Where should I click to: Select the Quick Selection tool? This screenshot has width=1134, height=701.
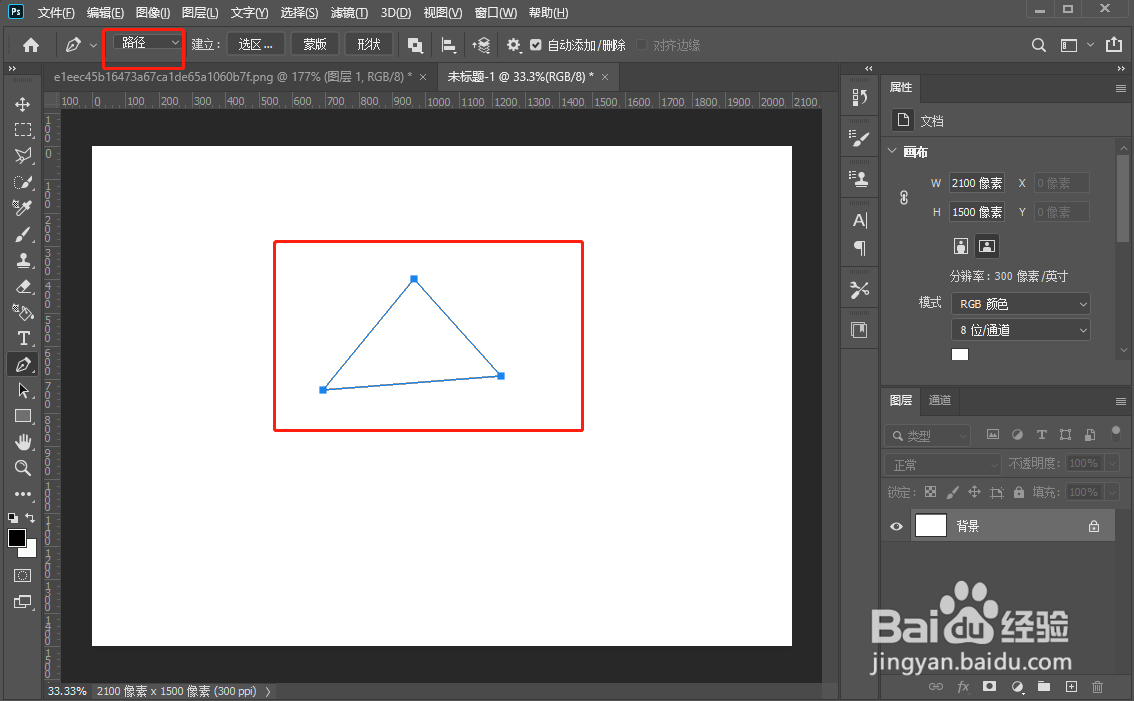pos(22,182)
